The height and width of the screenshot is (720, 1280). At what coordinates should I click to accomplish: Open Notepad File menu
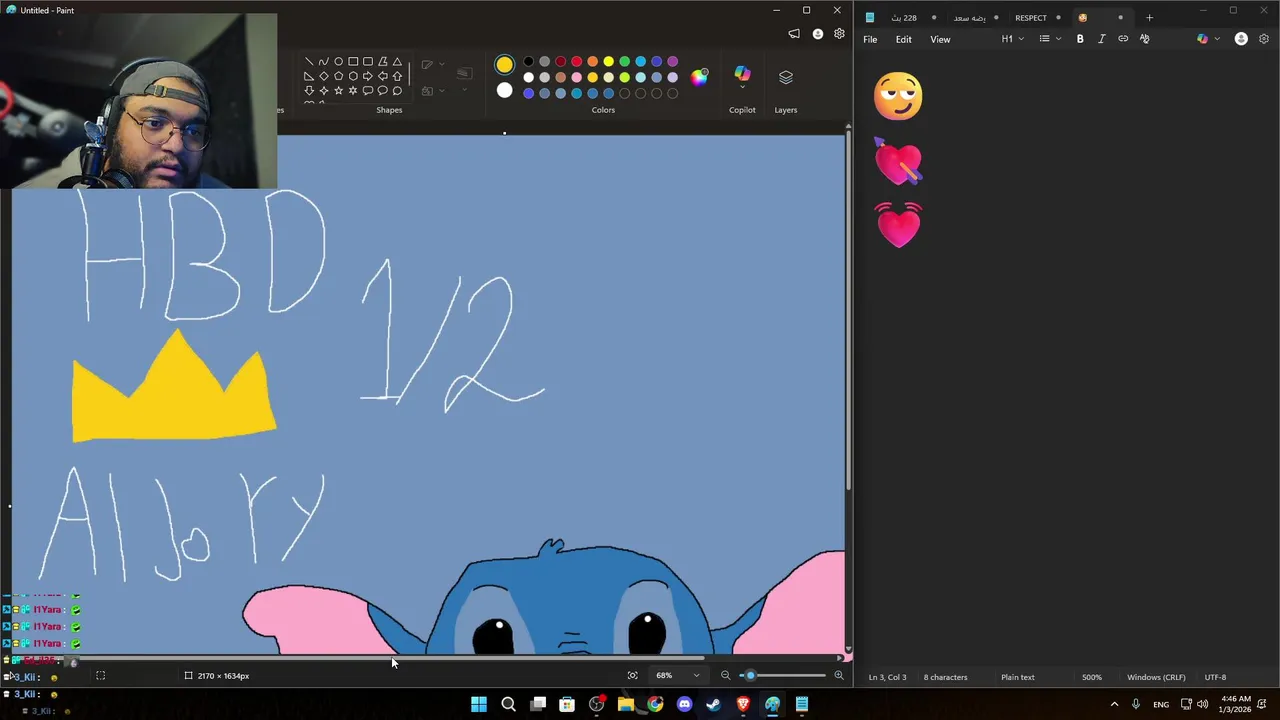870,39
